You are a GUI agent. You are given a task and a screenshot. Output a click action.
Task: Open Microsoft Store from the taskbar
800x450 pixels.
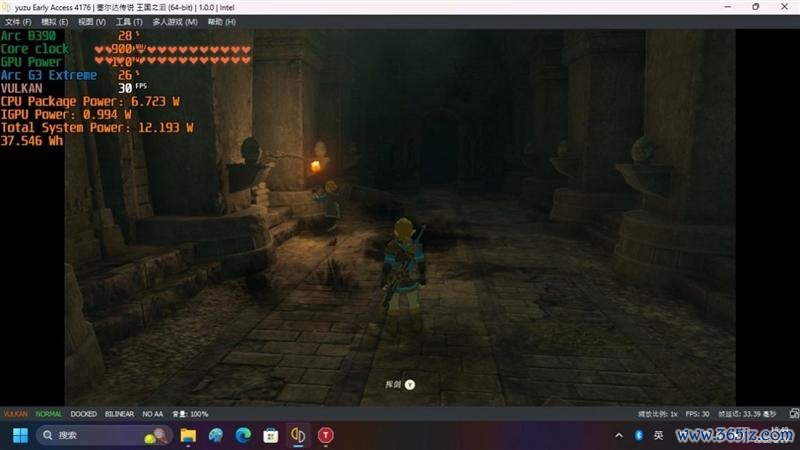tap(271, 435)
